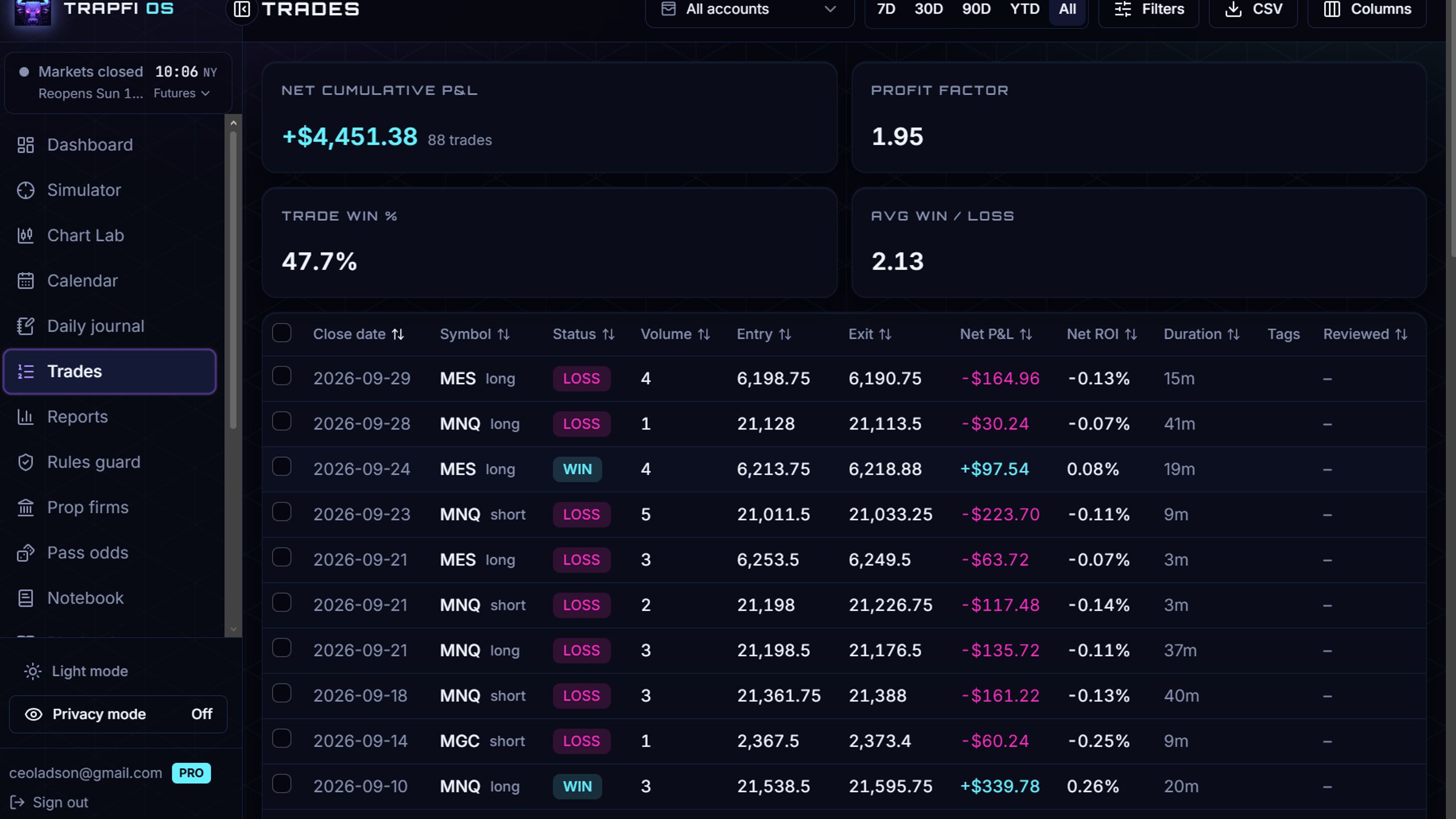Select the 7D time range tab
This screenshot has height=819, width=1456.
886,9
